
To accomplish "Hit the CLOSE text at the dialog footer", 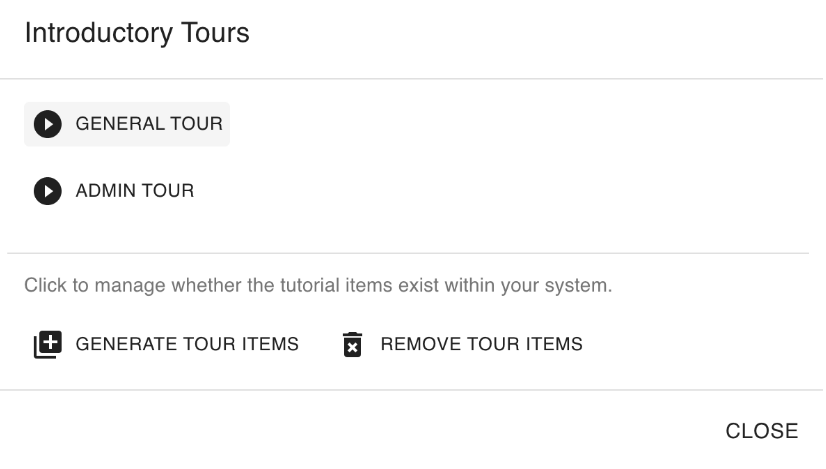I will click(761, 431).
